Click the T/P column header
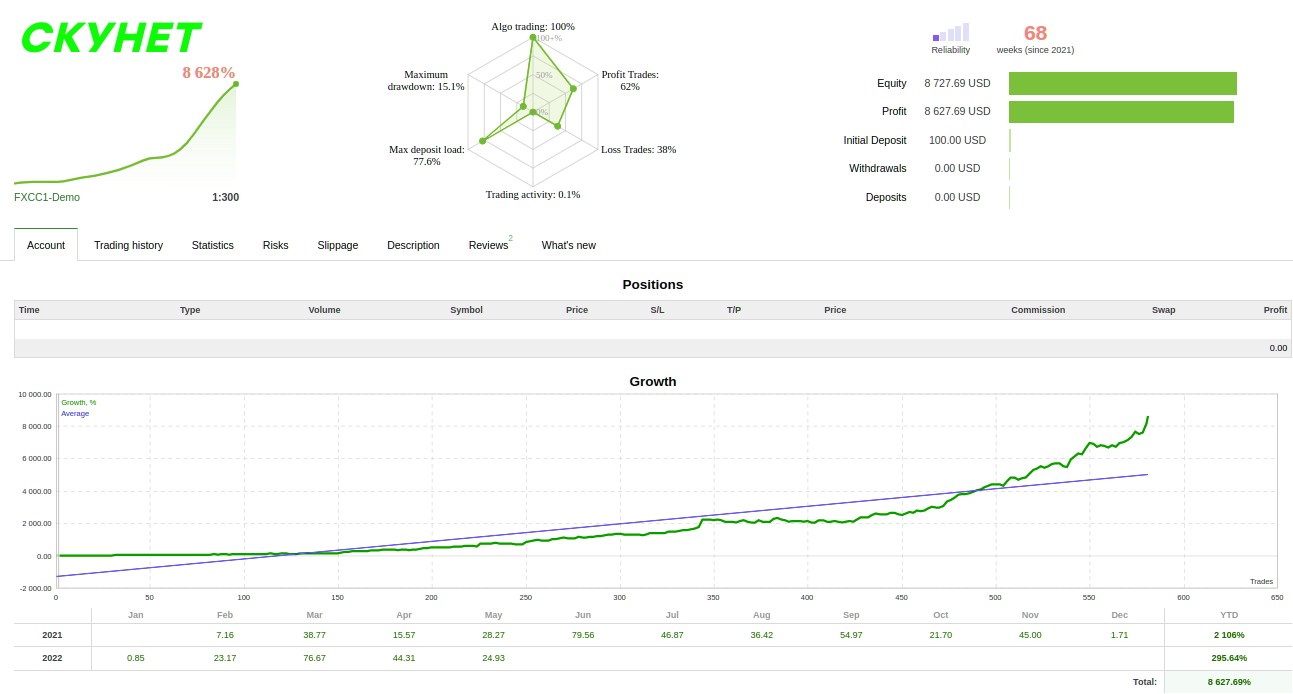This screenshot has width=1293, height=694. (734, 310)
